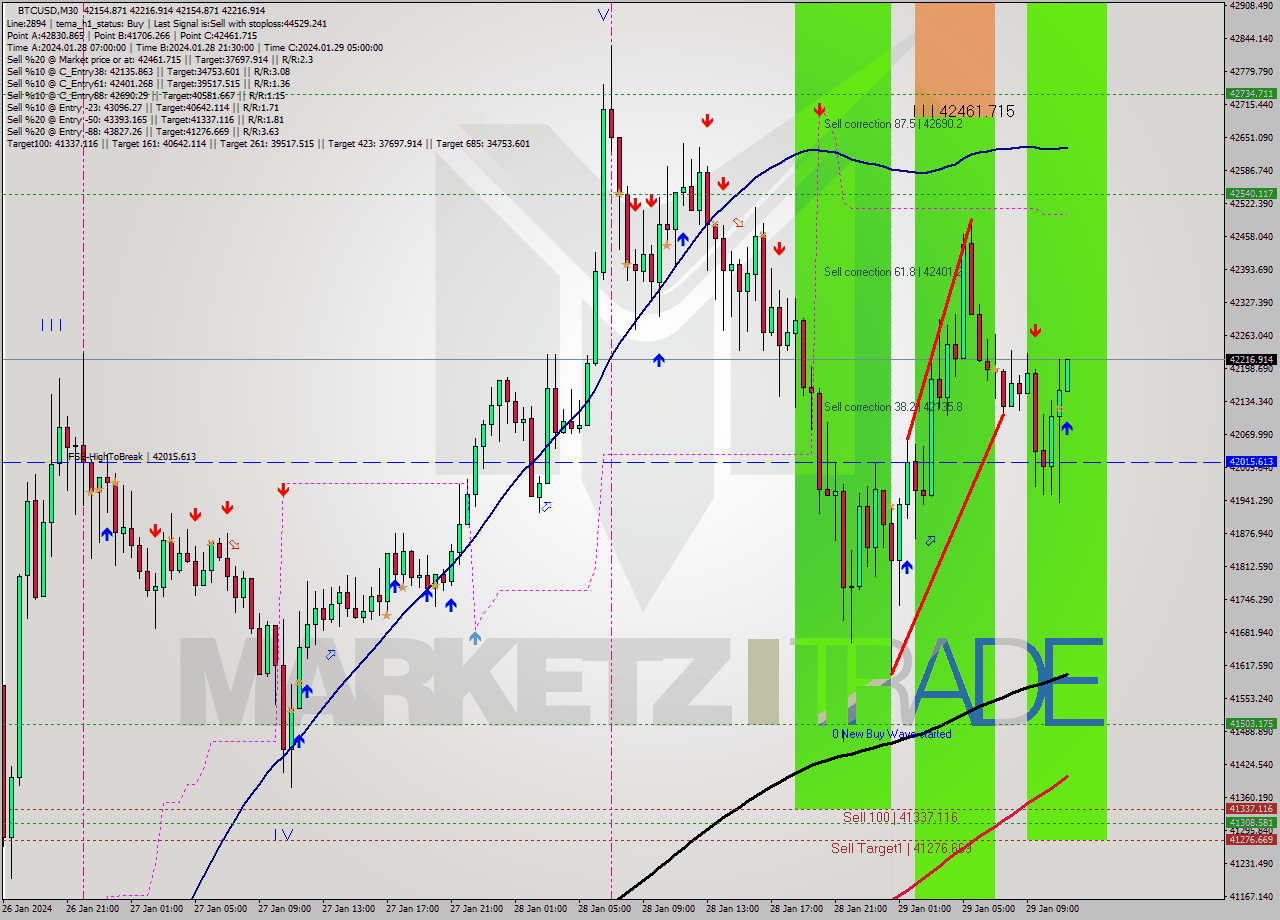This screenshot has height=920, width=1280.
Task: Click the 'Sell correction 87.5 | 42690.2' label
Action: [x=893, y=124]
